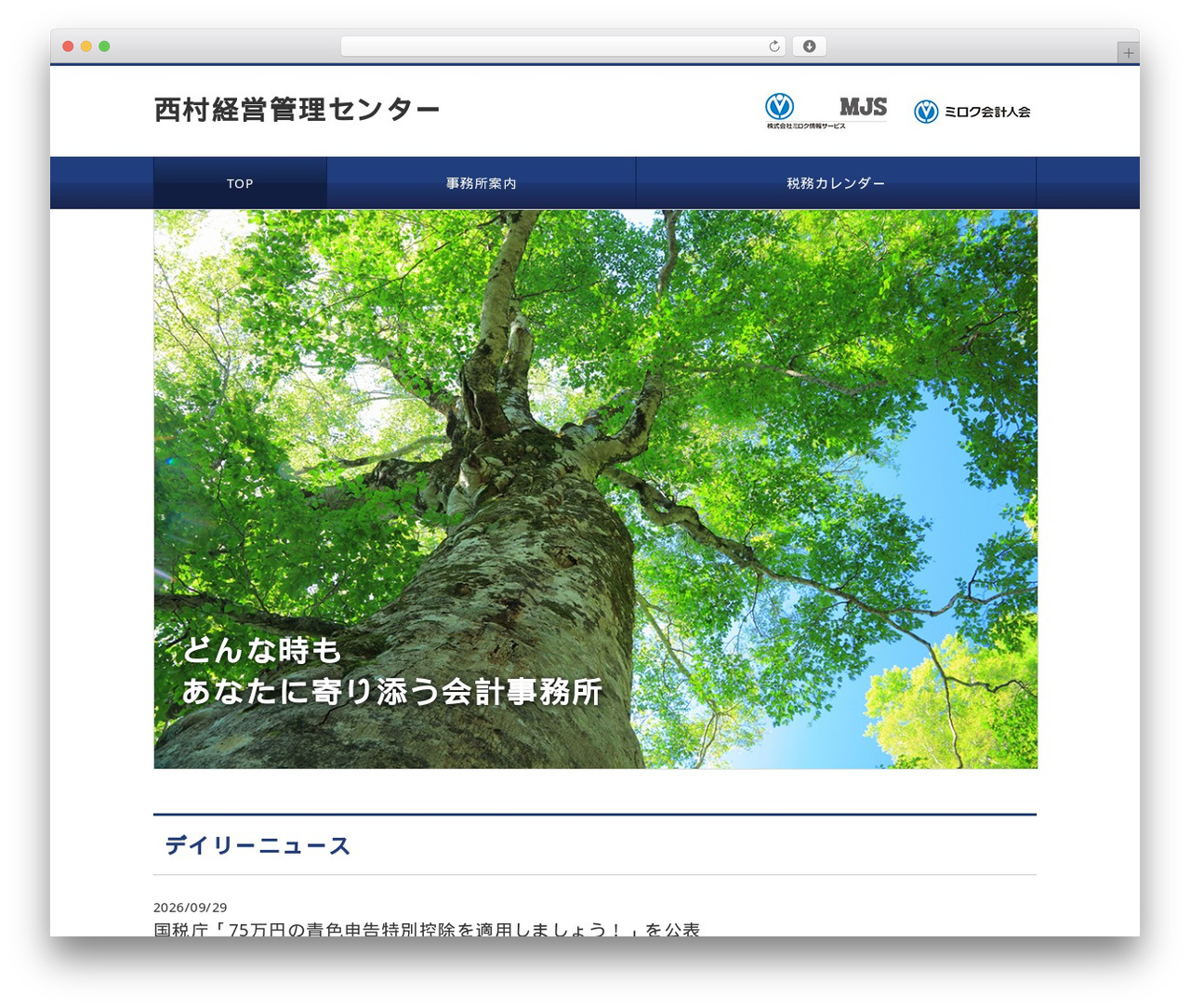Open the TOP menu item

pos(240,183)
